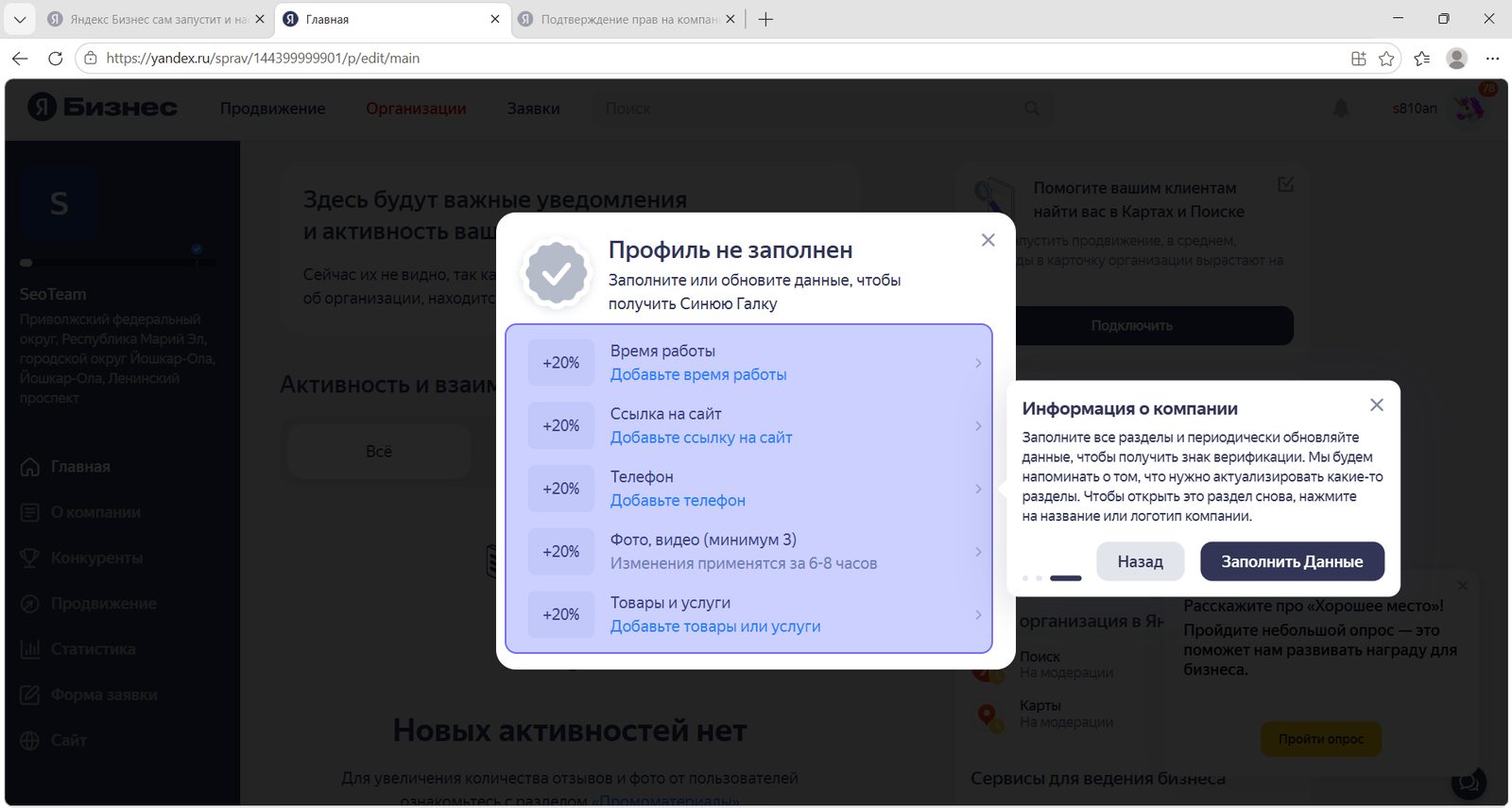Go back in browser
The height and width of the screenshot is (808, 1512).
pyautogui.click(x=20, y=59)
